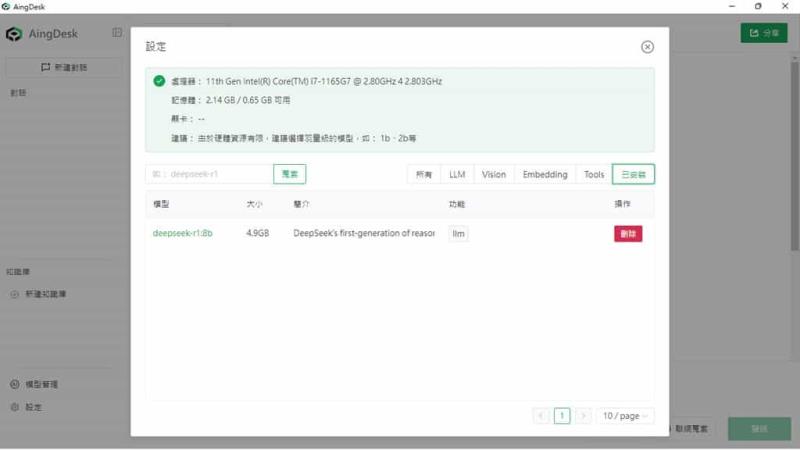This screenshot has height=450, width=800.
Task: Open 設定 via the gear icon
Action: (15, 407)
